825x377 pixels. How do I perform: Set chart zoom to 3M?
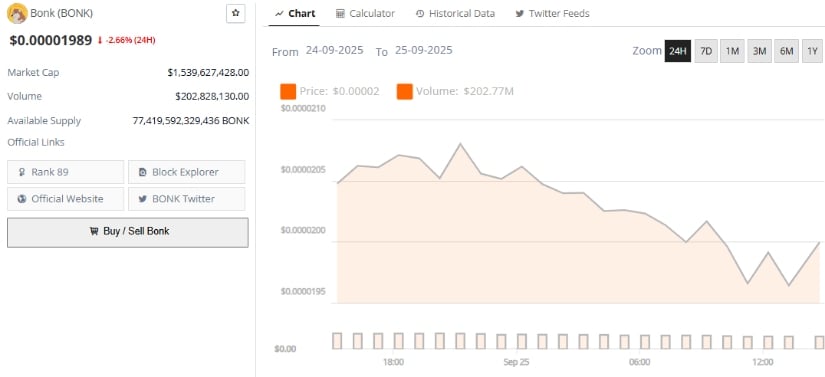pyautogui.click(x=759, y=51)
